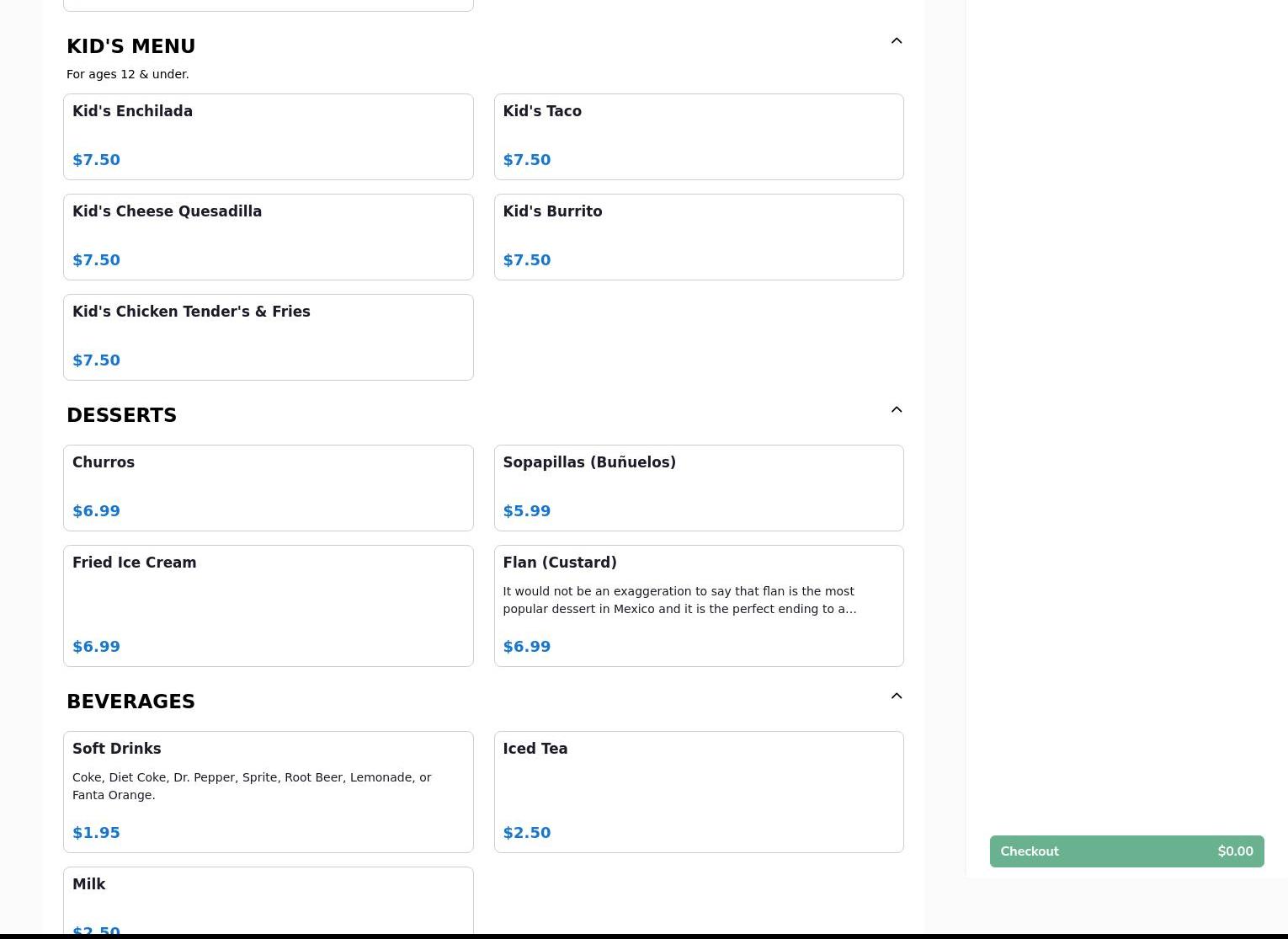
Task: Select Kid's Chicken Tender's & Fries
Action: point(268,337)
